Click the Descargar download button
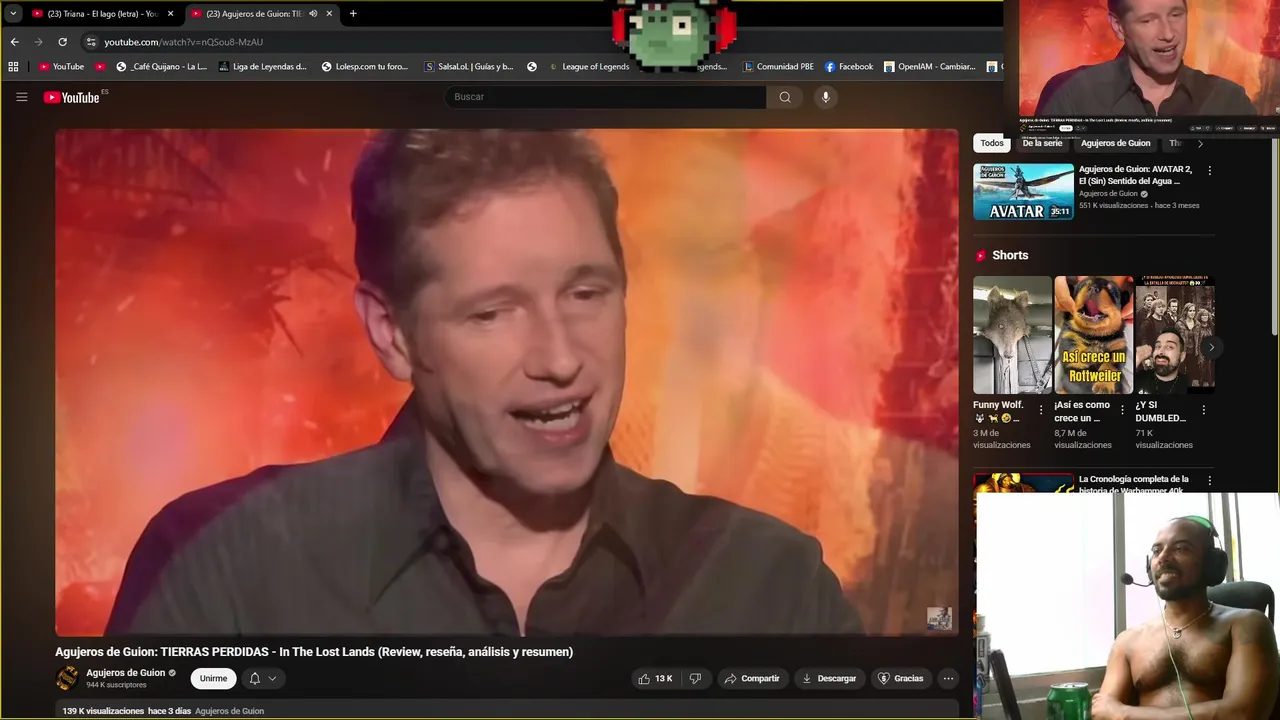Viewport: 1280px width, 720px height. point(829,678)
